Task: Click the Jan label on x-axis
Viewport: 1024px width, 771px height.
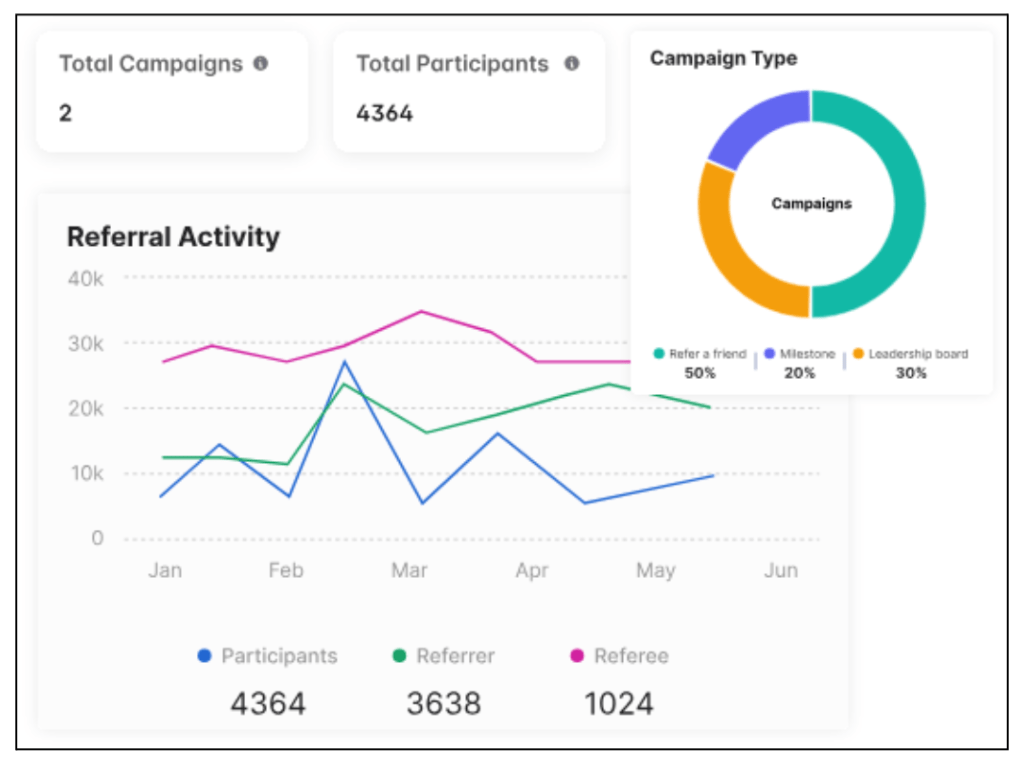Action: coord(165,571)
